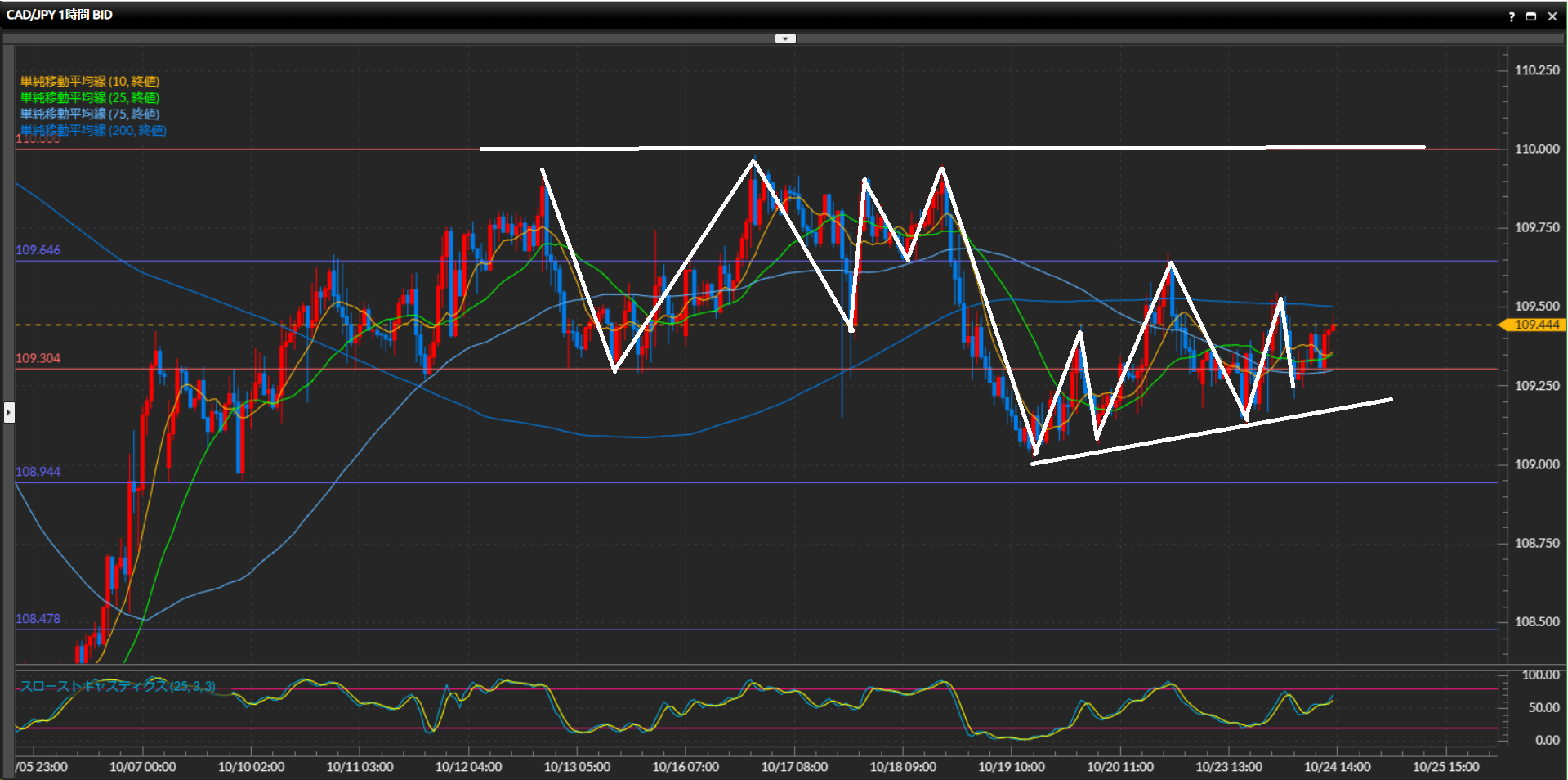Click the 110.000 price axis label

pyautogui.click(x=1537, y=149)
